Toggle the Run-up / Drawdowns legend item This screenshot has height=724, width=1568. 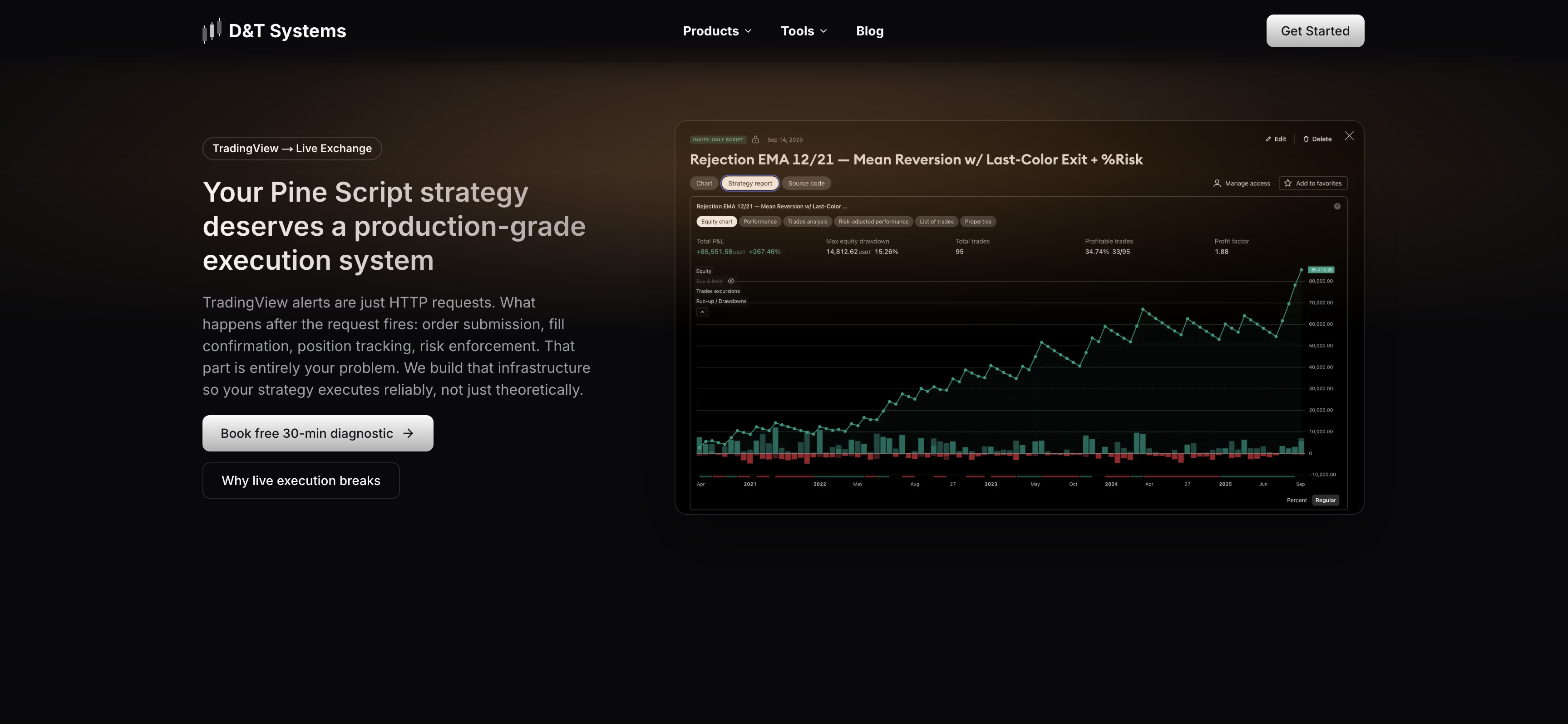click(x=721, y=302)
